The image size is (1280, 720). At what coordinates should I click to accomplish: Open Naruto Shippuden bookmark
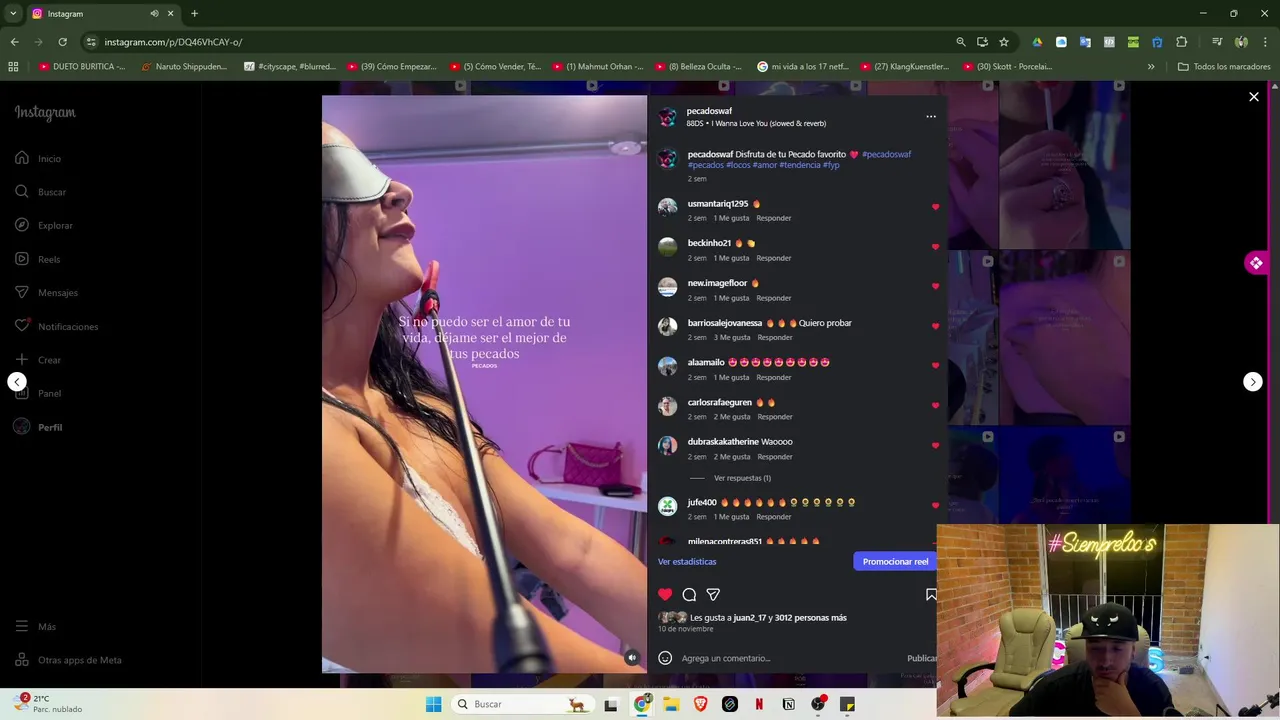point(183,67)
